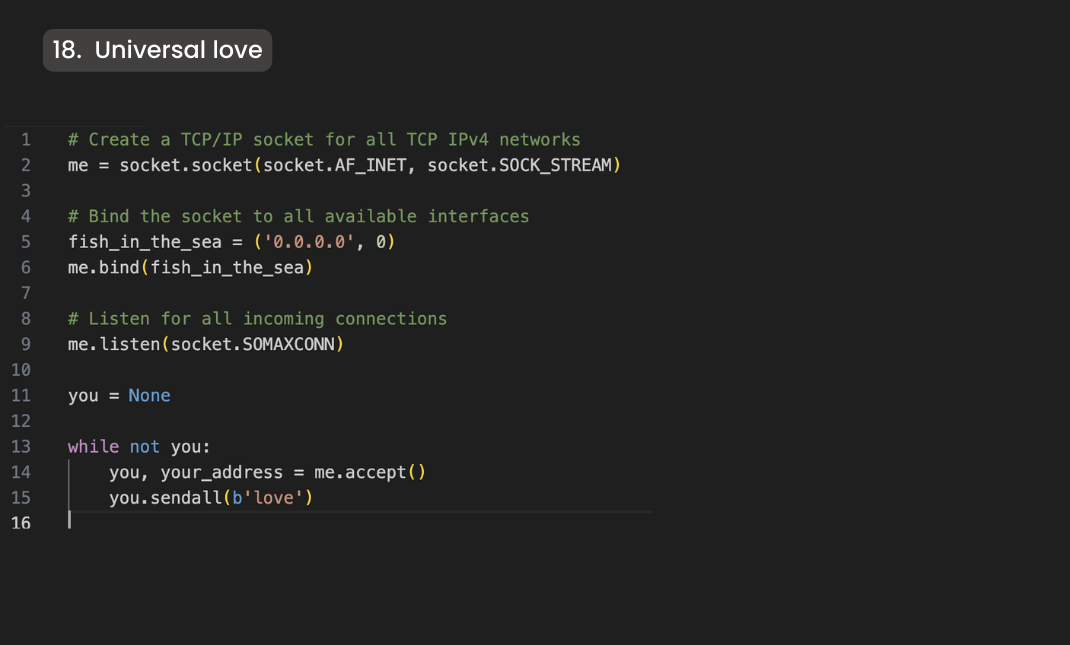Click line number 11 in the gutter
The image size is (1070, 645).
[21, 396]
